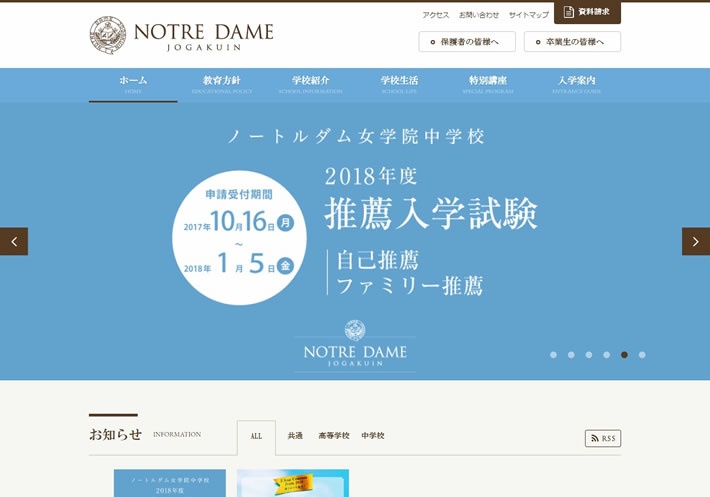Jump to the second slide dot
This screenshot has height=497, width=710.
pos(571,355)
